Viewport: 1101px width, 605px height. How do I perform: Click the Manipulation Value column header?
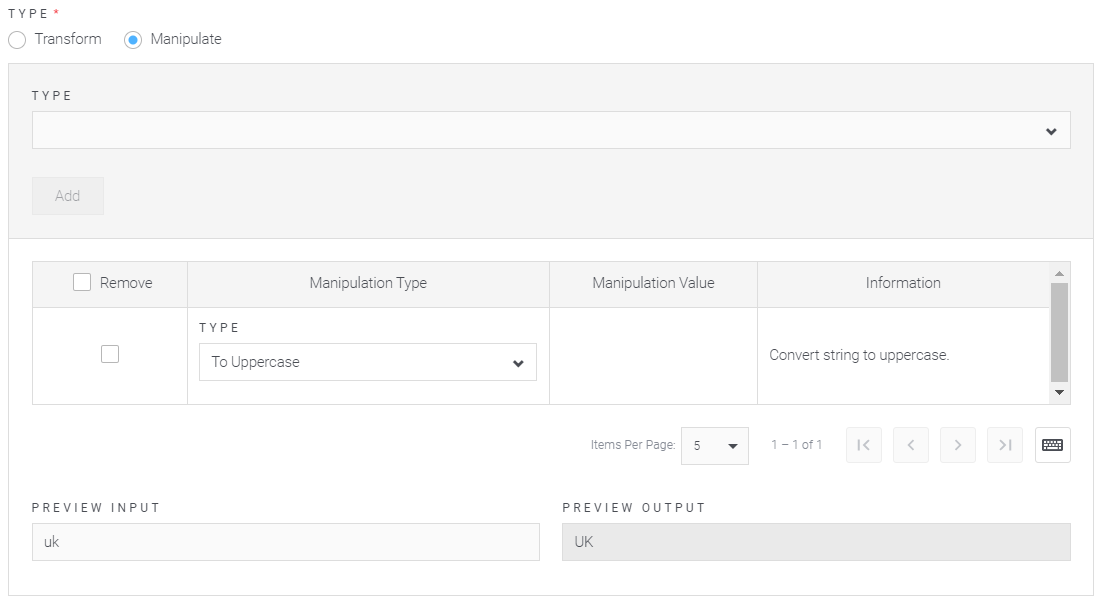653,283
